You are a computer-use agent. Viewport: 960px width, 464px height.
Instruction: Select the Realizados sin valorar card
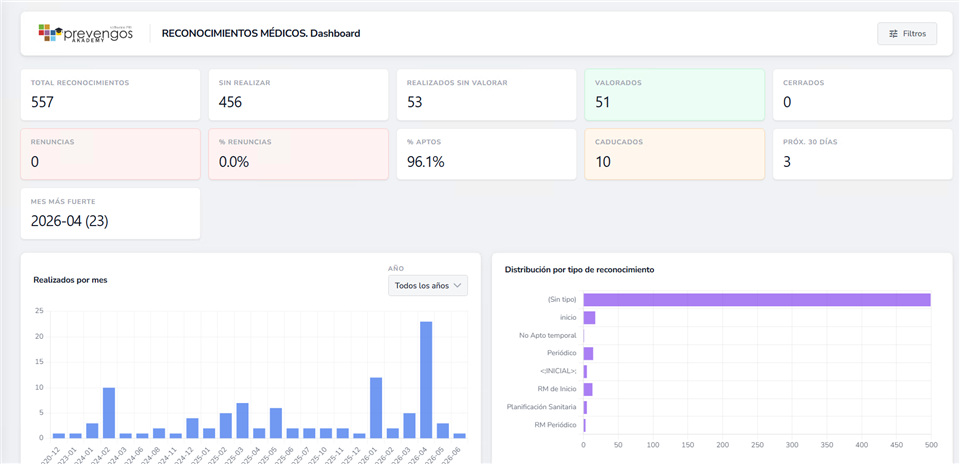(x=486, y=95)
